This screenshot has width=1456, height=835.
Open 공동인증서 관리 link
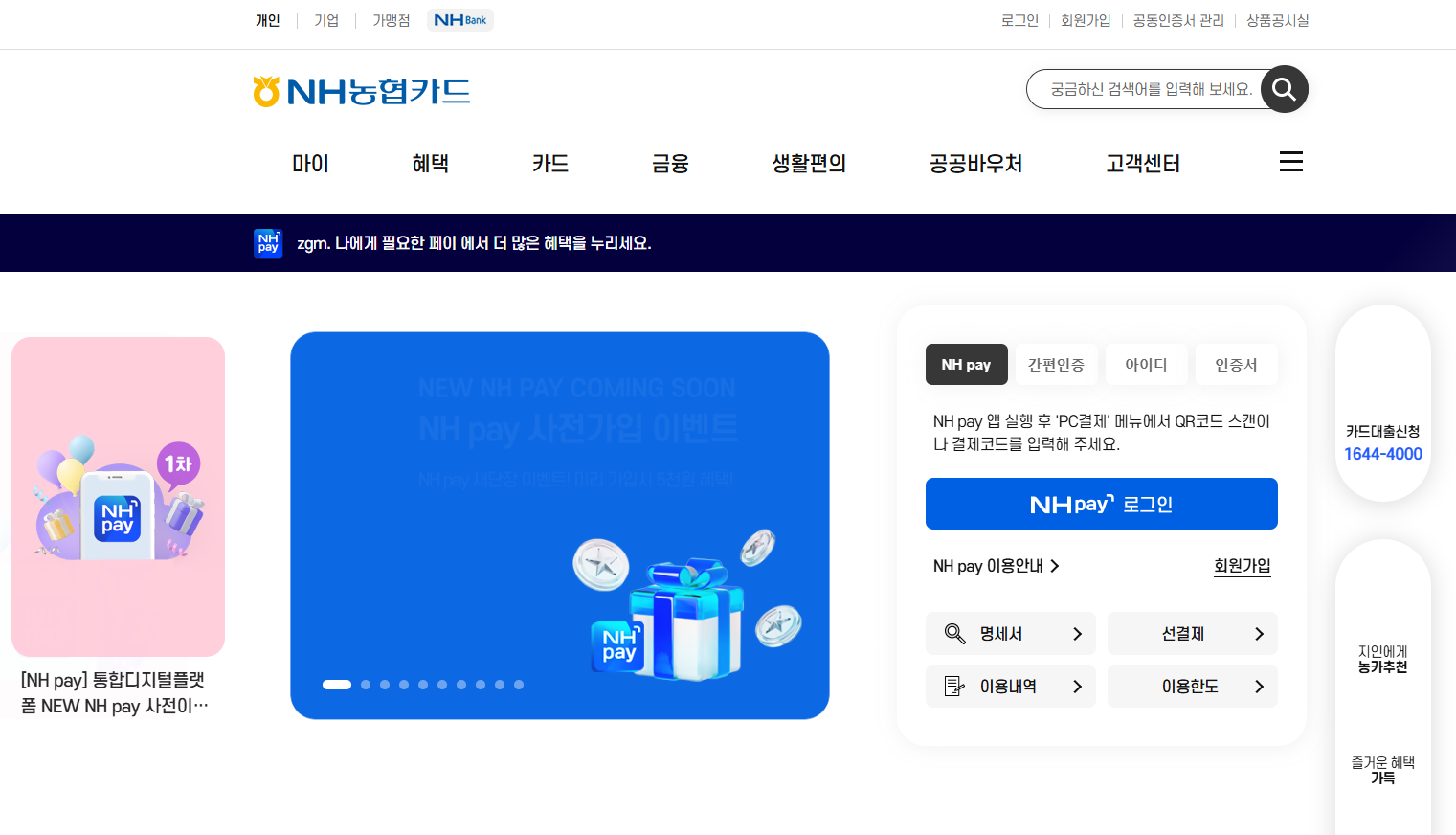point(1178,20)
